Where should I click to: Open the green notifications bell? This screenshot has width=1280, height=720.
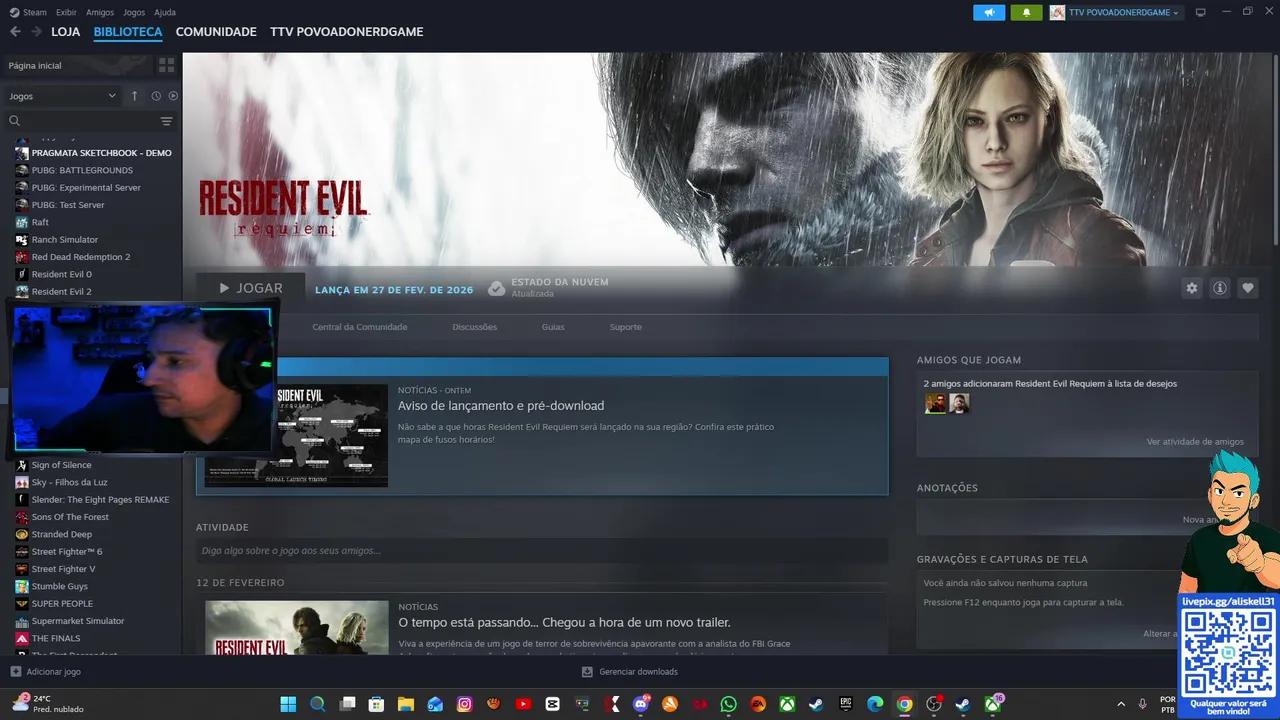point(1026,12)
